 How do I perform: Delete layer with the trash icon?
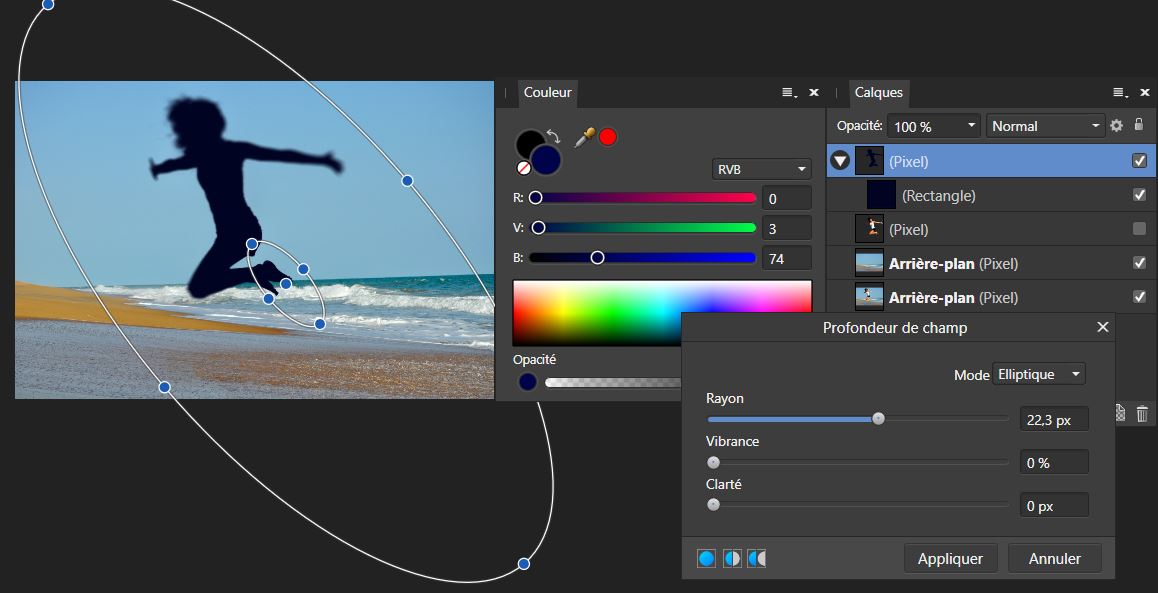[x=1142, y=414]
